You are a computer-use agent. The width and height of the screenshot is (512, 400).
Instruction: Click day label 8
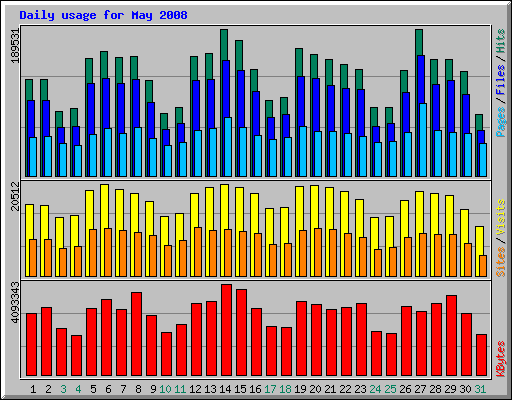138,389
